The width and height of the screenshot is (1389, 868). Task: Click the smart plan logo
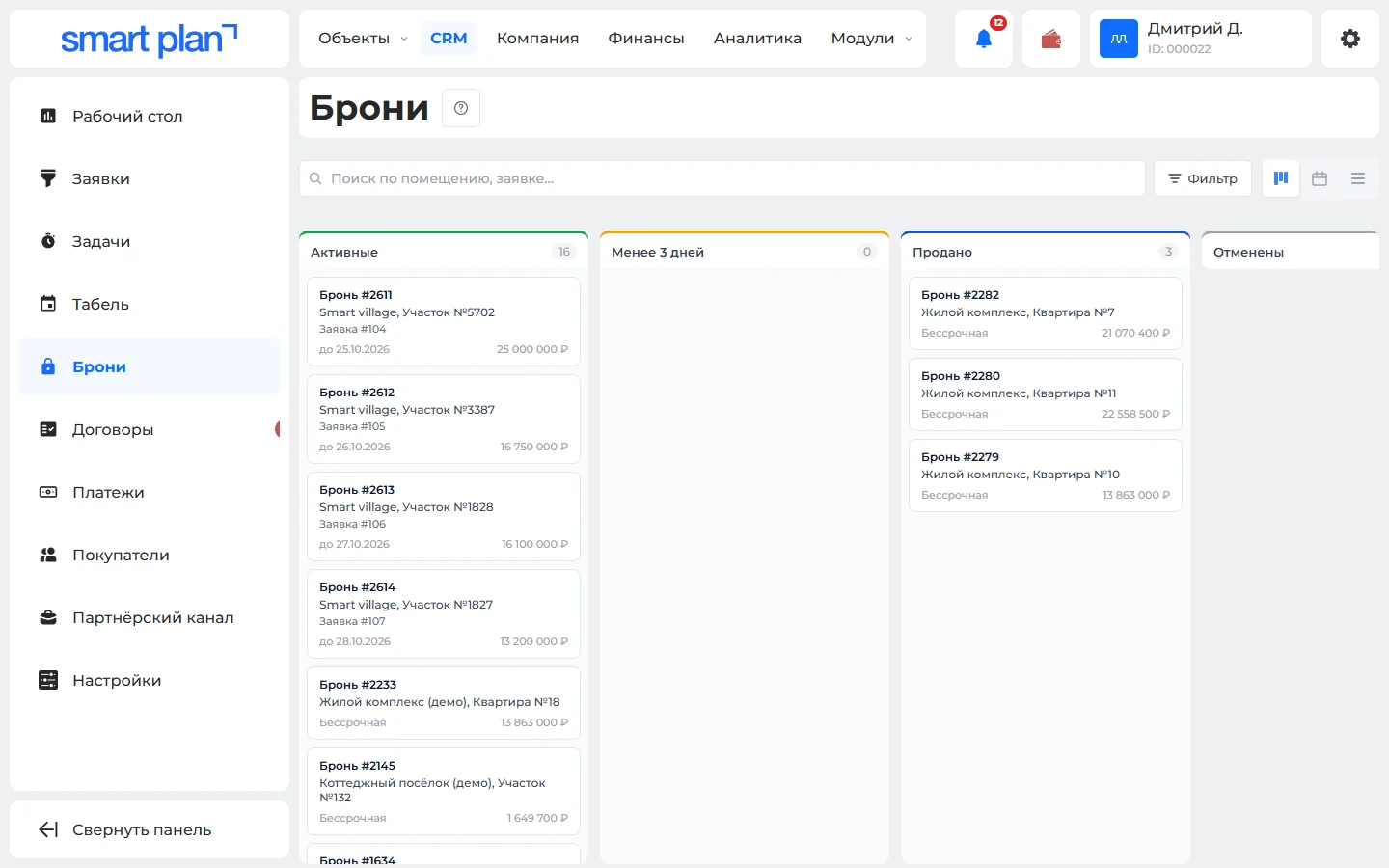point(149,40)
